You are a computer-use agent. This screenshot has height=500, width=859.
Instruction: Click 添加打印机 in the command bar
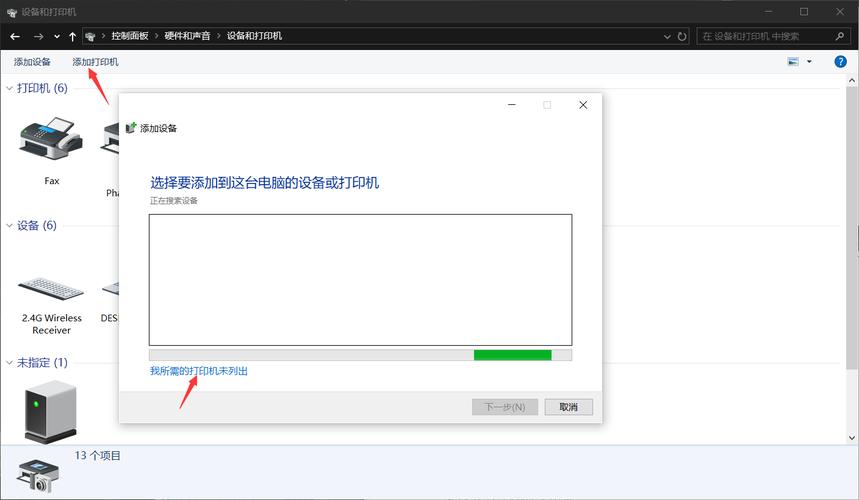click(95, 62)
